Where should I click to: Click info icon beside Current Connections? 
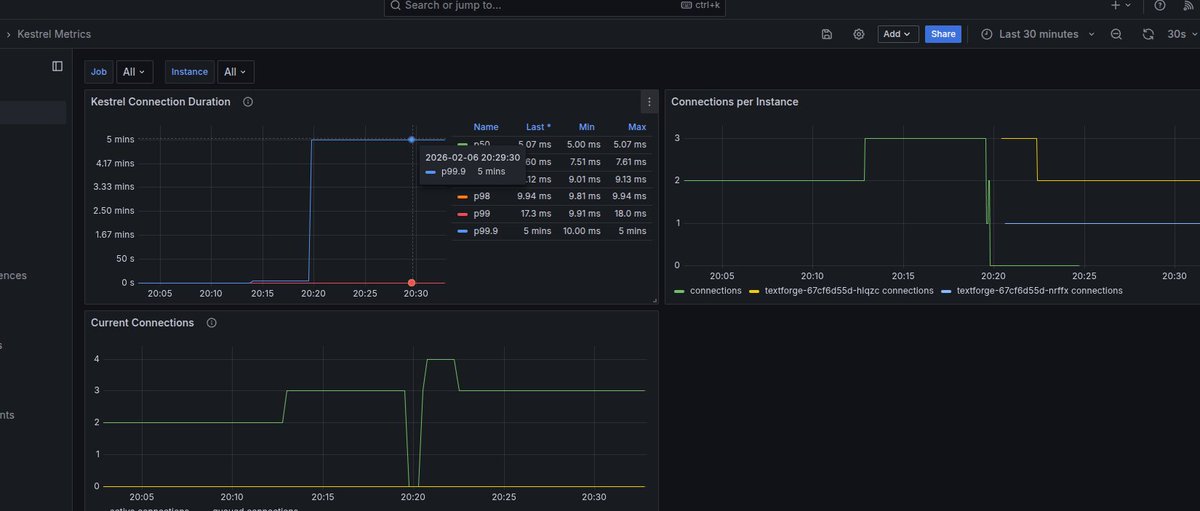(x=211, y=323)
